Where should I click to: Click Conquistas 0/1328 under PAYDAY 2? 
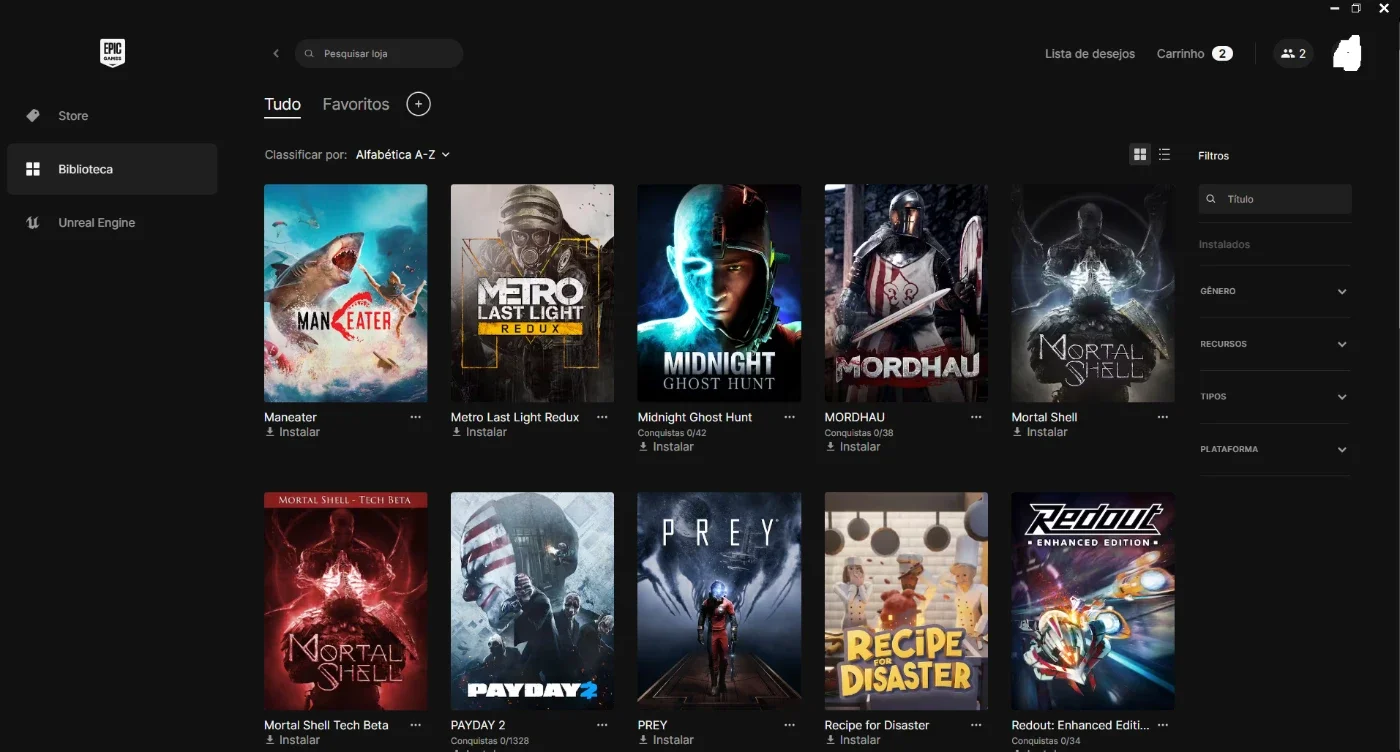click(x=491, y=741)
